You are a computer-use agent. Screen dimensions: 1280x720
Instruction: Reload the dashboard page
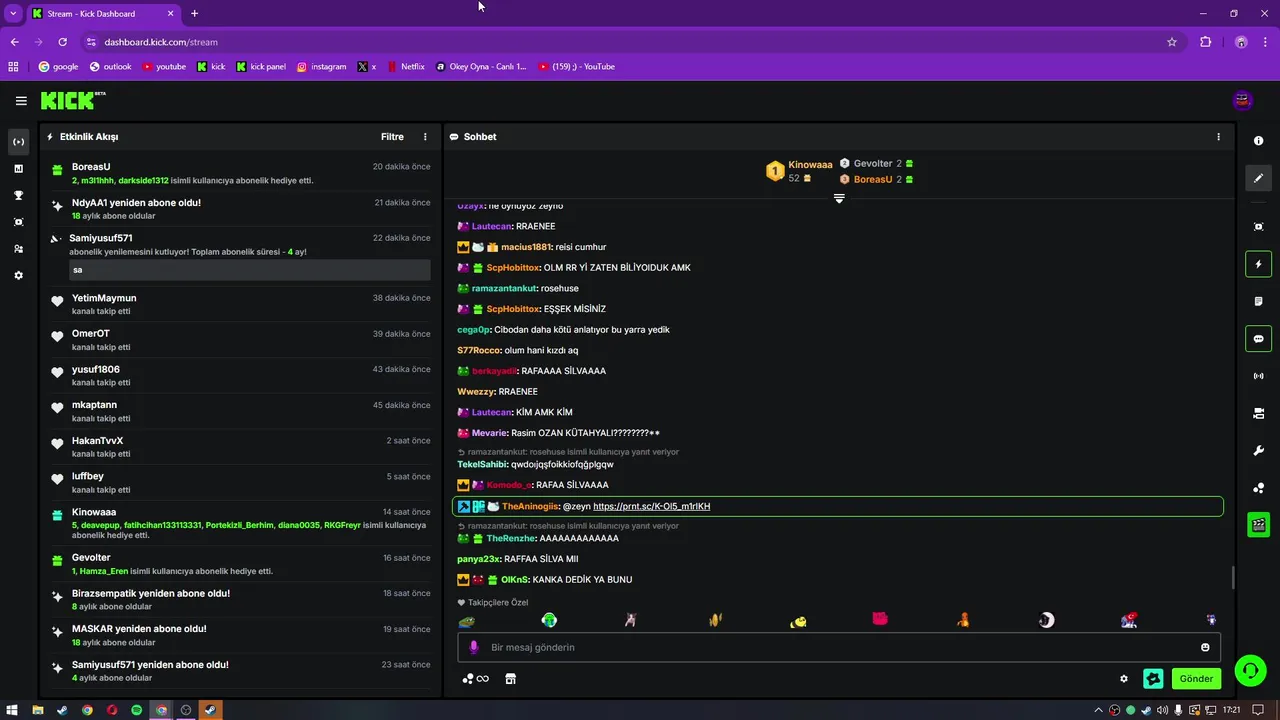(62, 42)
